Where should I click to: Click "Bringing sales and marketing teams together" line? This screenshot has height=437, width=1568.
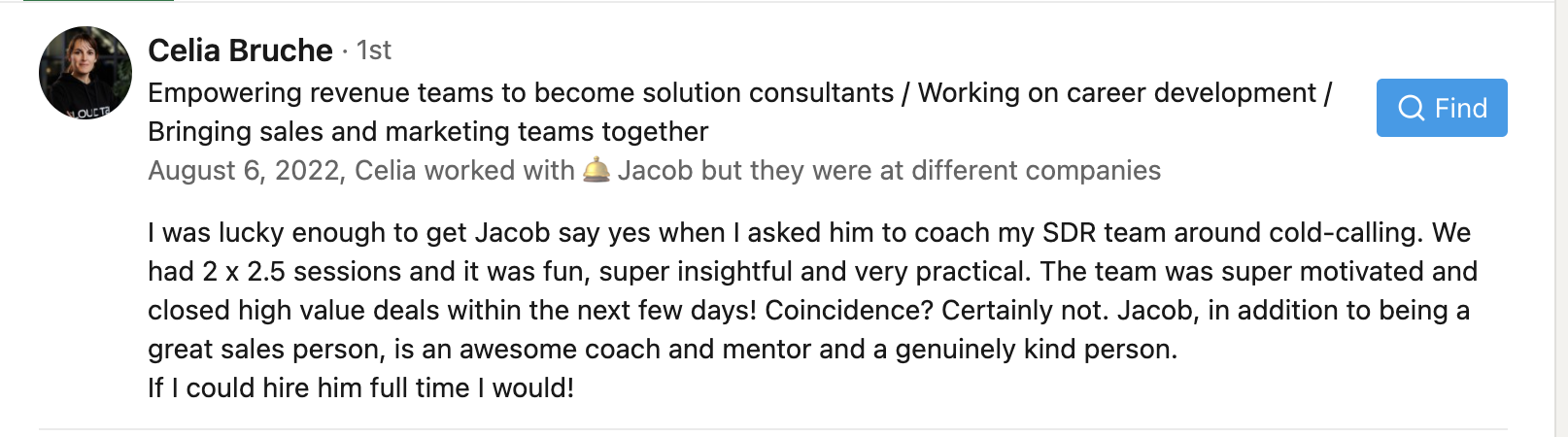427,131
